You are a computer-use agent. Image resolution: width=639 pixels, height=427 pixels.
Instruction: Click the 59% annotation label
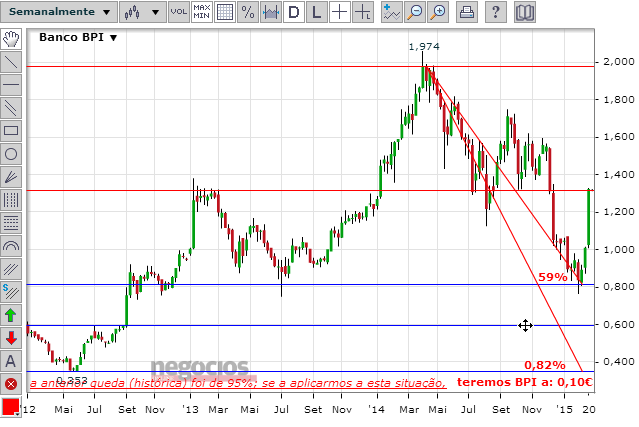553,277
